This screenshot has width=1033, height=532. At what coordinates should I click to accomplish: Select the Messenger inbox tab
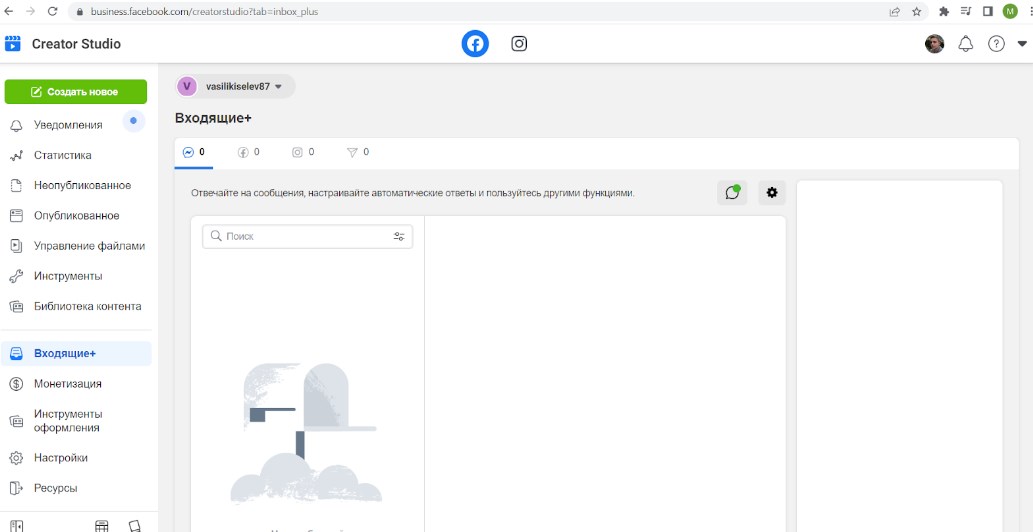(x=194, y=153)
